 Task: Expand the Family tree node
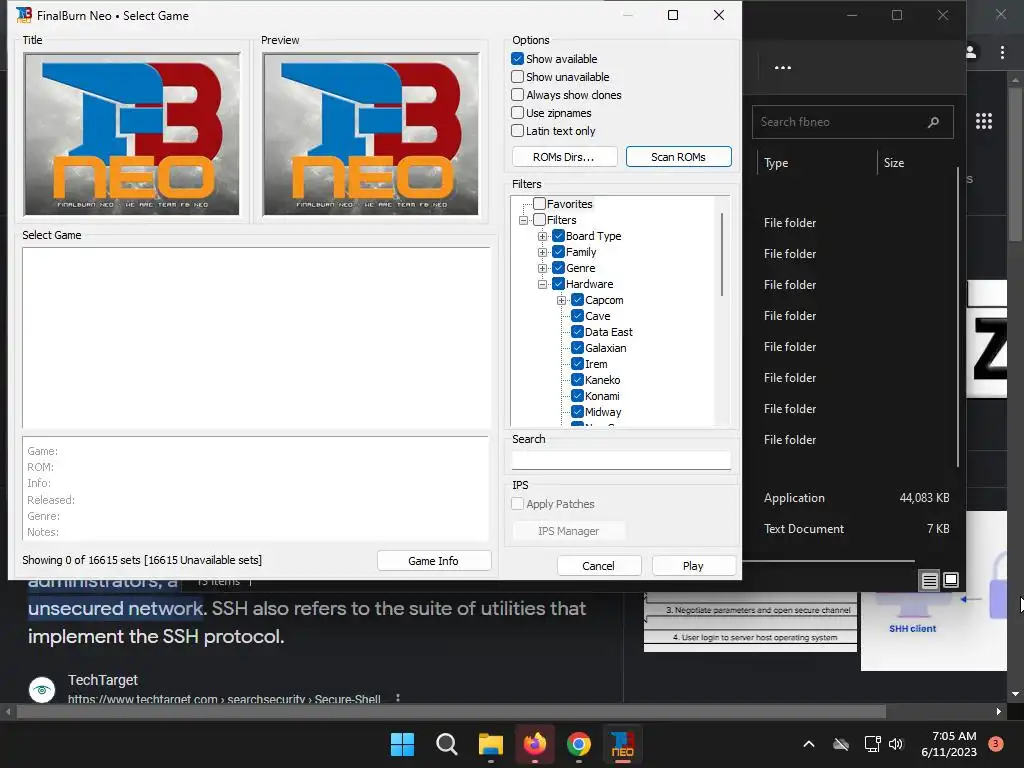(x=542, y=252)
